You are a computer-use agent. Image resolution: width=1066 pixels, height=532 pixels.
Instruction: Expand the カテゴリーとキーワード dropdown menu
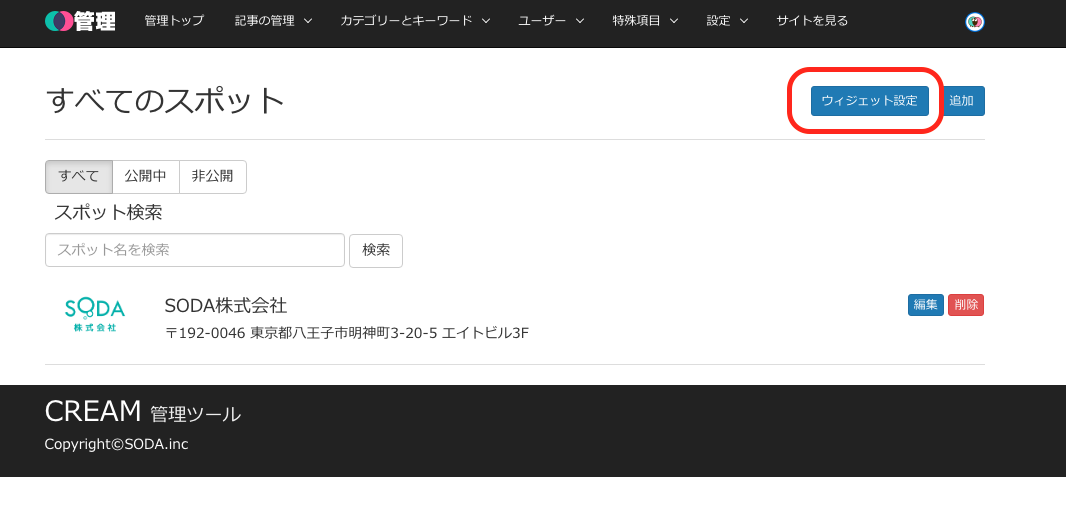[415, 21]
